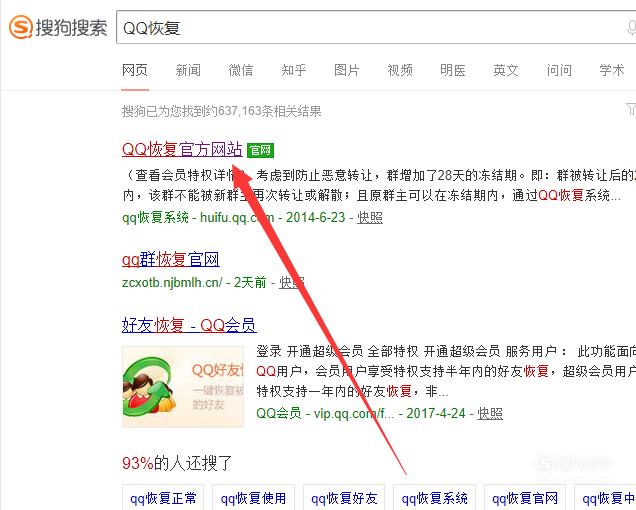Click the qq恢复好友 related search button
Viewport: 636px width, 510px height.
[344, 498]
